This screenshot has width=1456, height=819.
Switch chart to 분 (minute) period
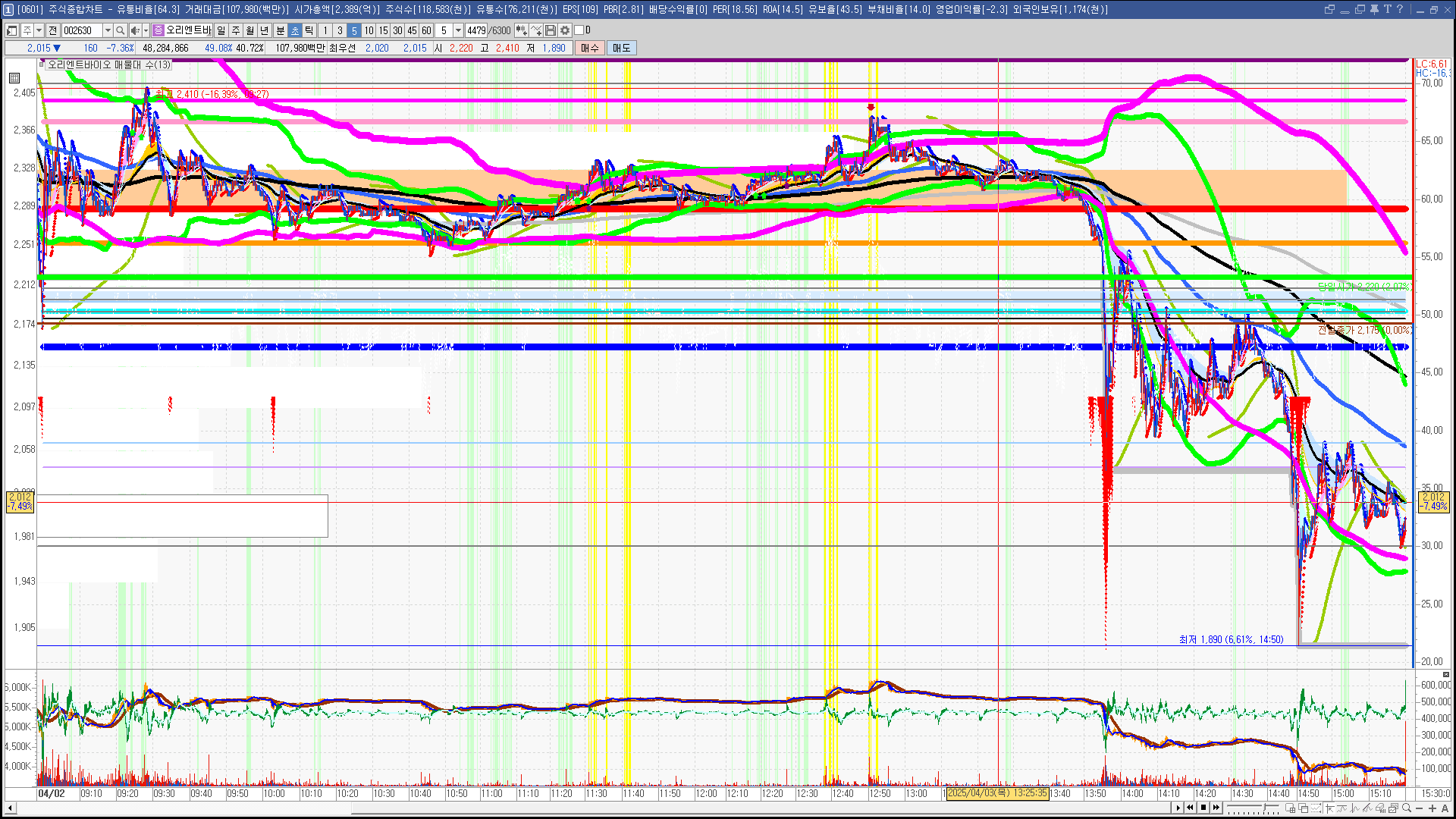click(280, 30)
